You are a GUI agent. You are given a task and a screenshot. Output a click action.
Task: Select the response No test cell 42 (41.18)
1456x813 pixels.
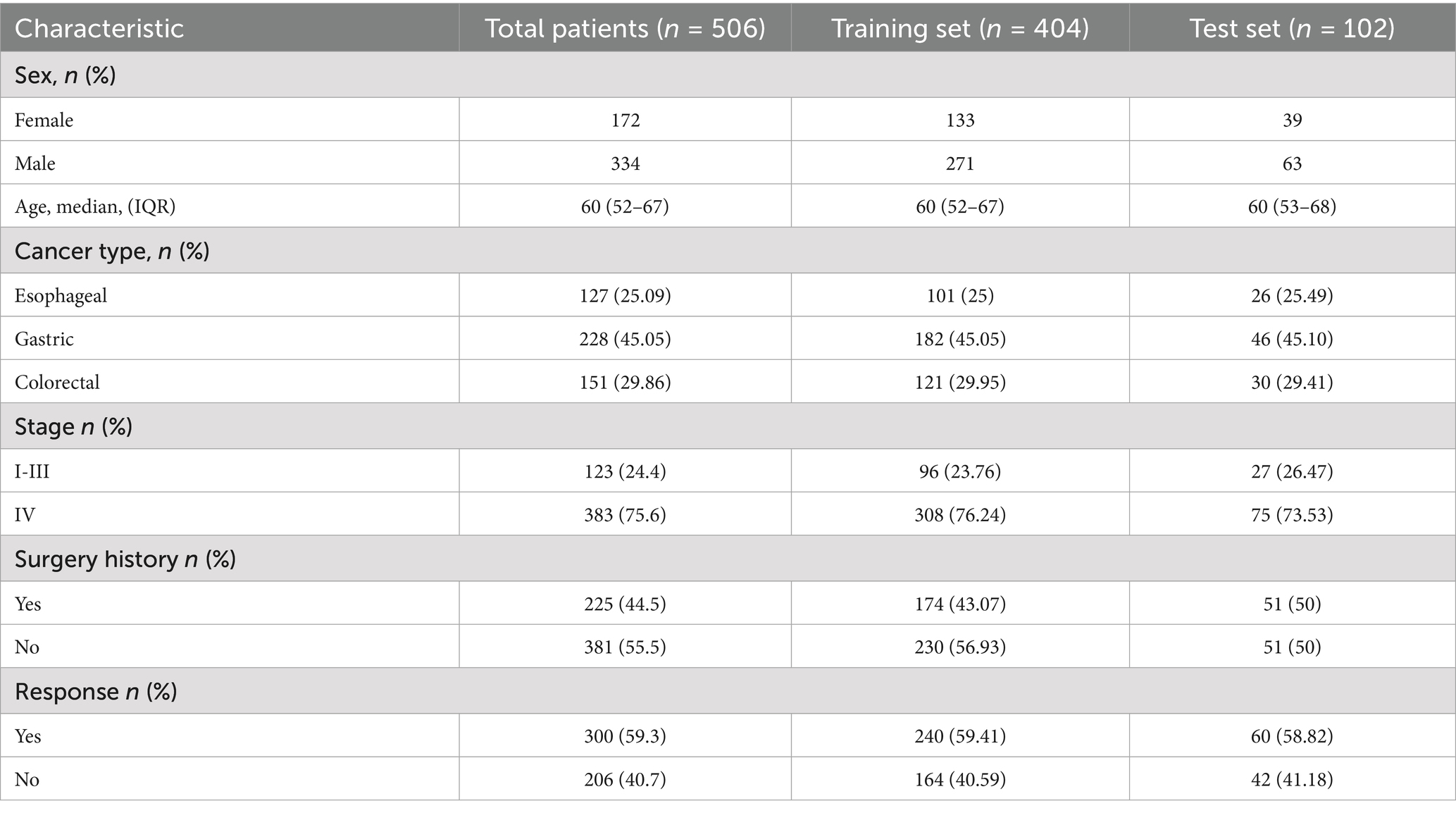1292,779
